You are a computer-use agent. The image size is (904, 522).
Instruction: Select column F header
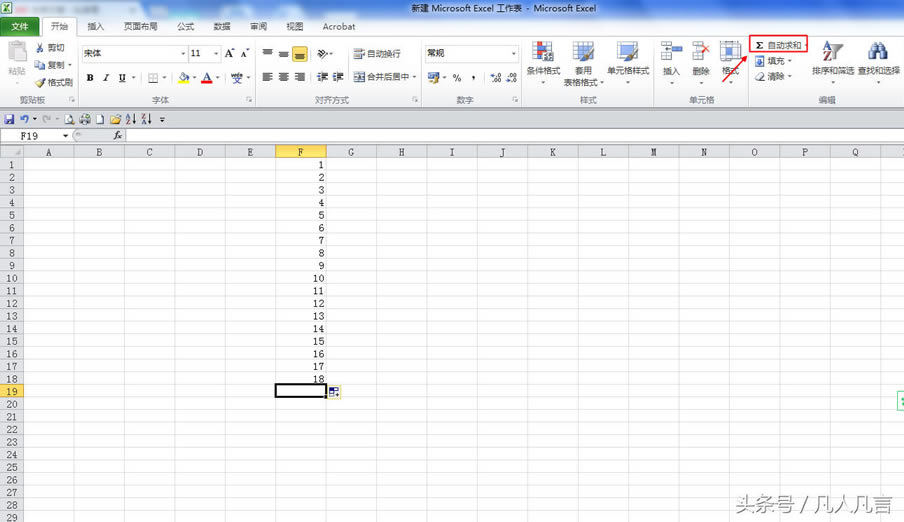[300, 152]
